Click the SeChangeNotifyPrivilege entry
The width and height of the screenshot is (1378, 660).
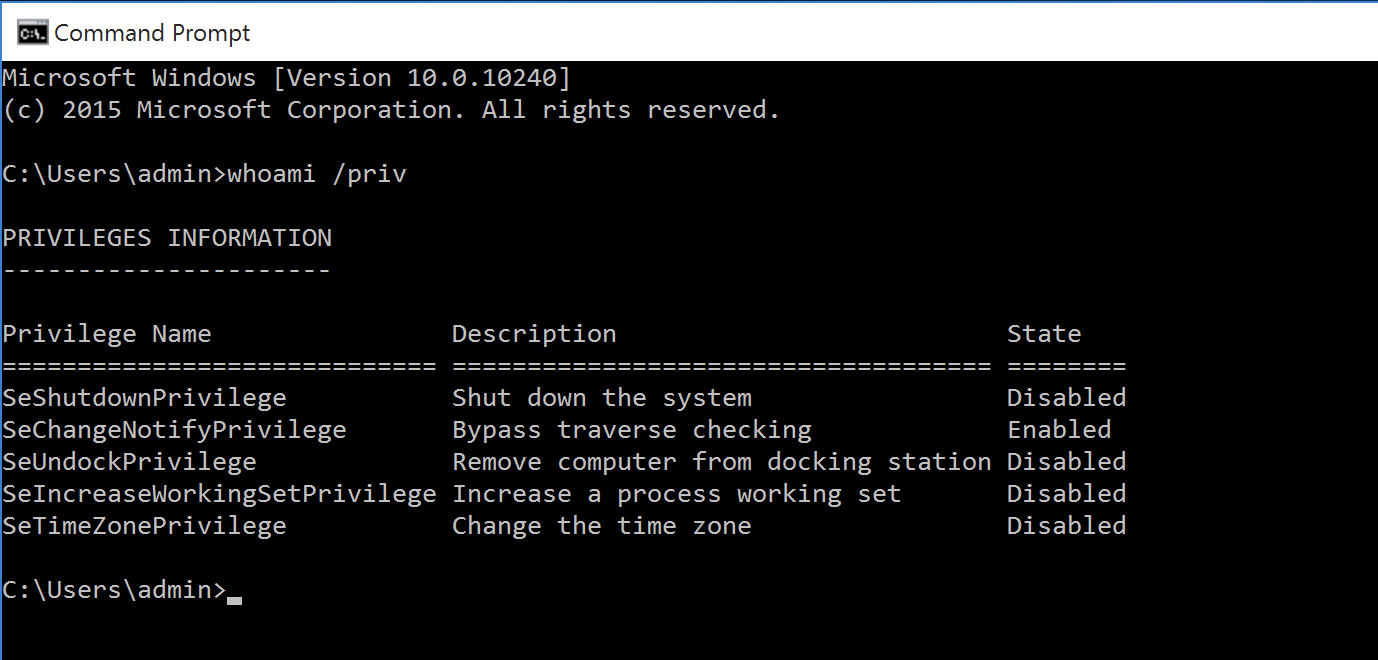[x=174, y=430]
